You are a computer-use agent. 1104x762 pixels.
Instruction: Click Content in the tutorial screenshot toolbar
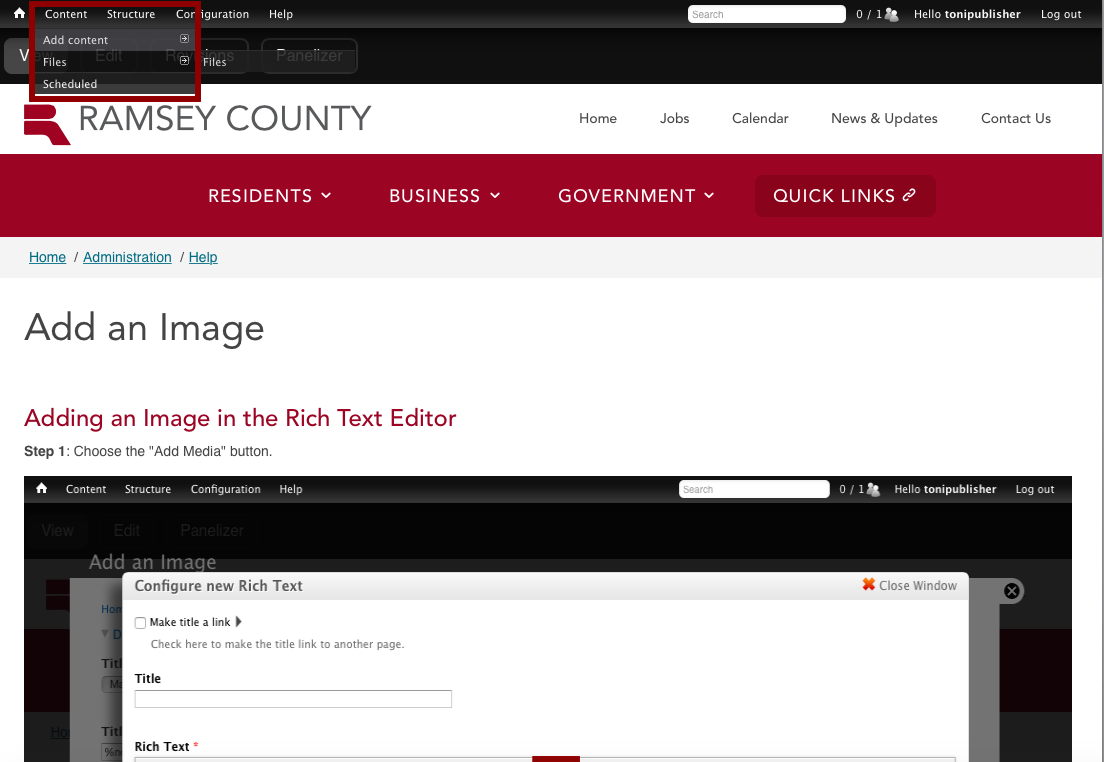point(86,489)
